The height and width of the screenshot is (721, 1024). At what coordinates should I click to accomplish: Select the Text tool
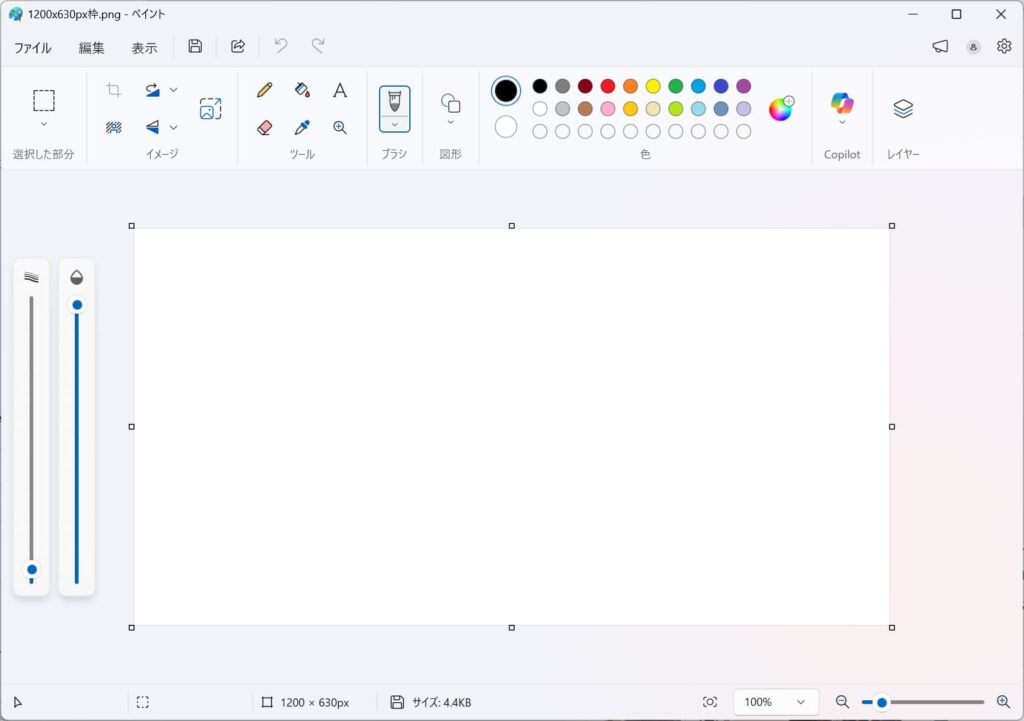(x=340, y=90)
